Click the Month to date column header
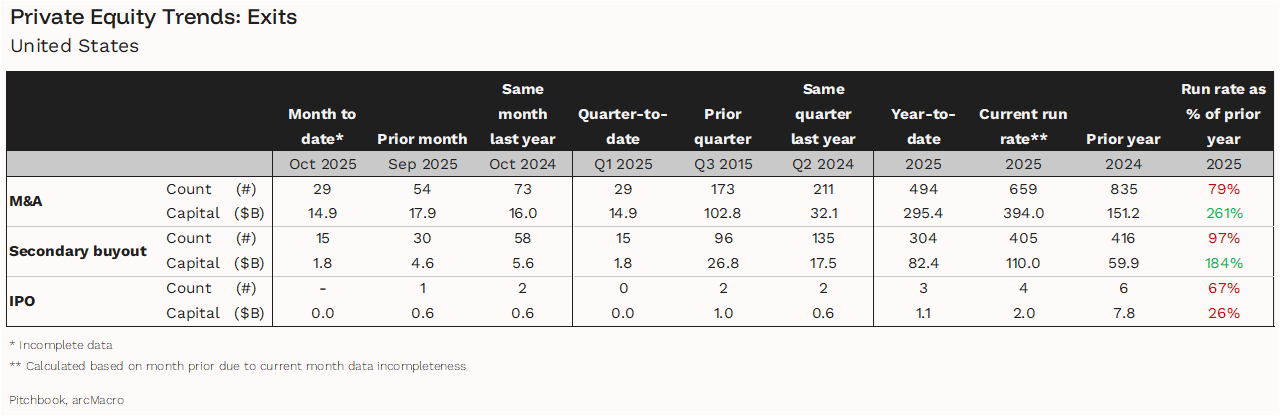 (x=322, y=126)
